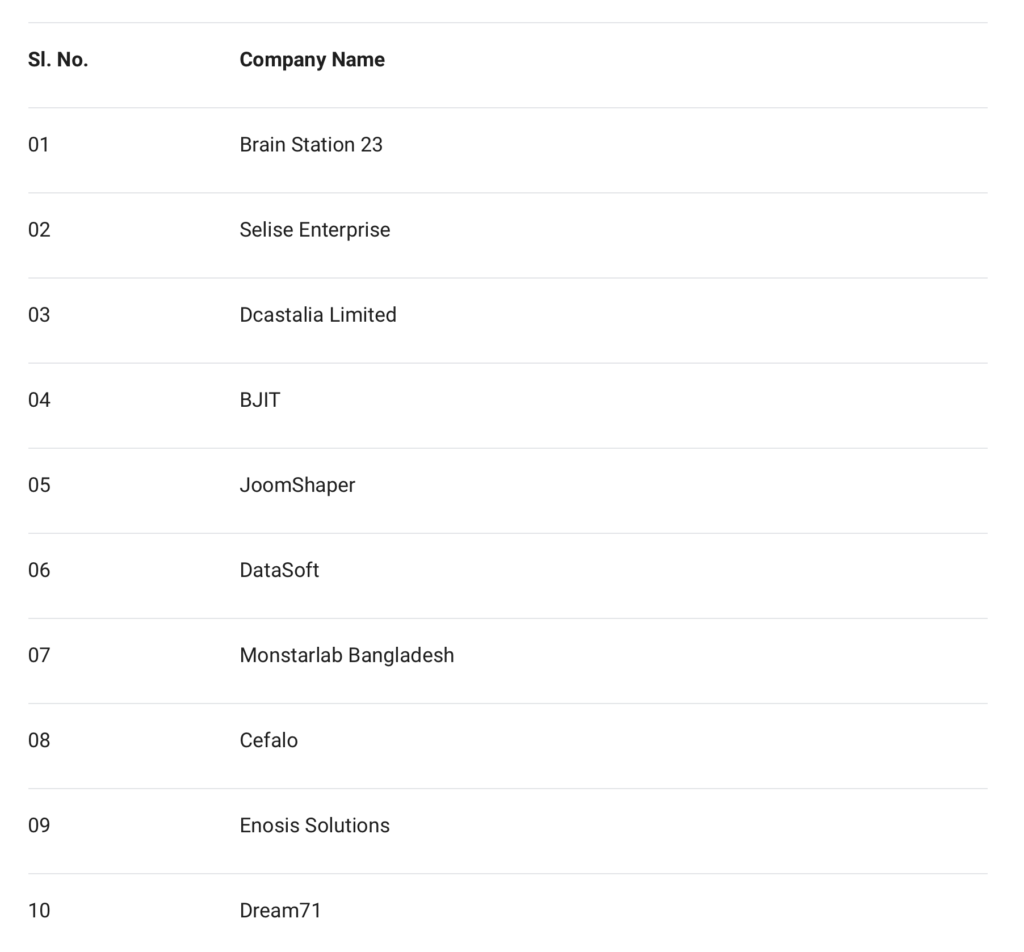1024x952 pixels.
Task: Select the JoomShaper row entry
Action: coord(297,485)
